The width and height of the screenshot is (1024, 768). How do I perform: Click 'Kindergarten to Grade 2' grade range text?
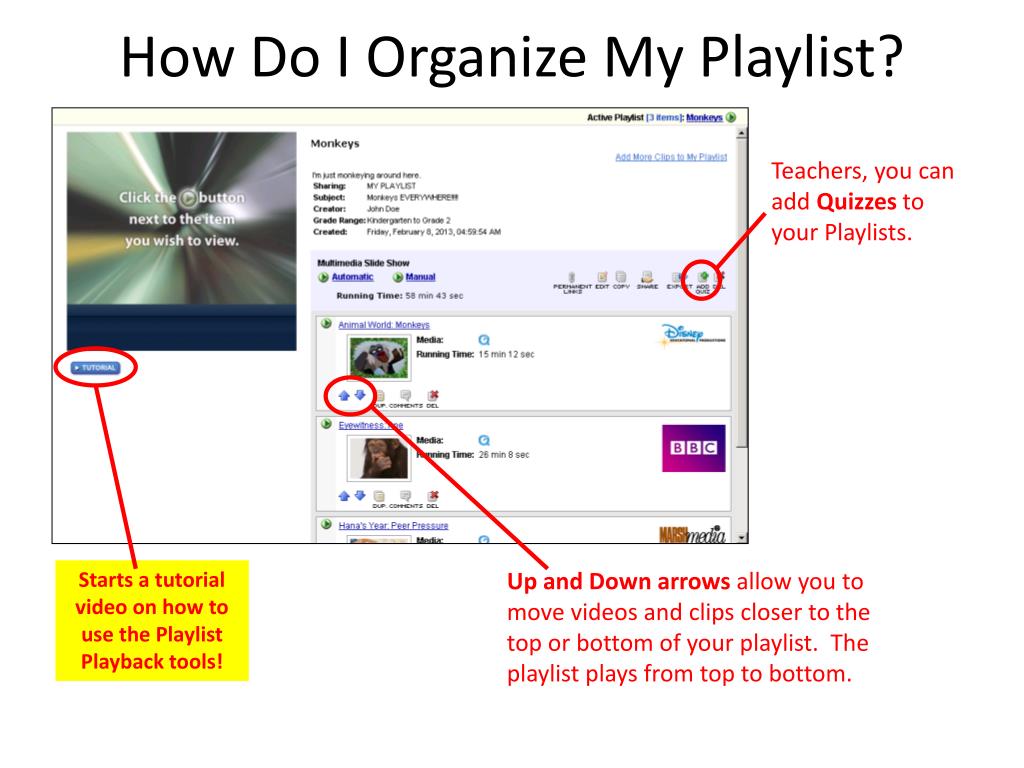pyautogui.click(x=409, y=221)
